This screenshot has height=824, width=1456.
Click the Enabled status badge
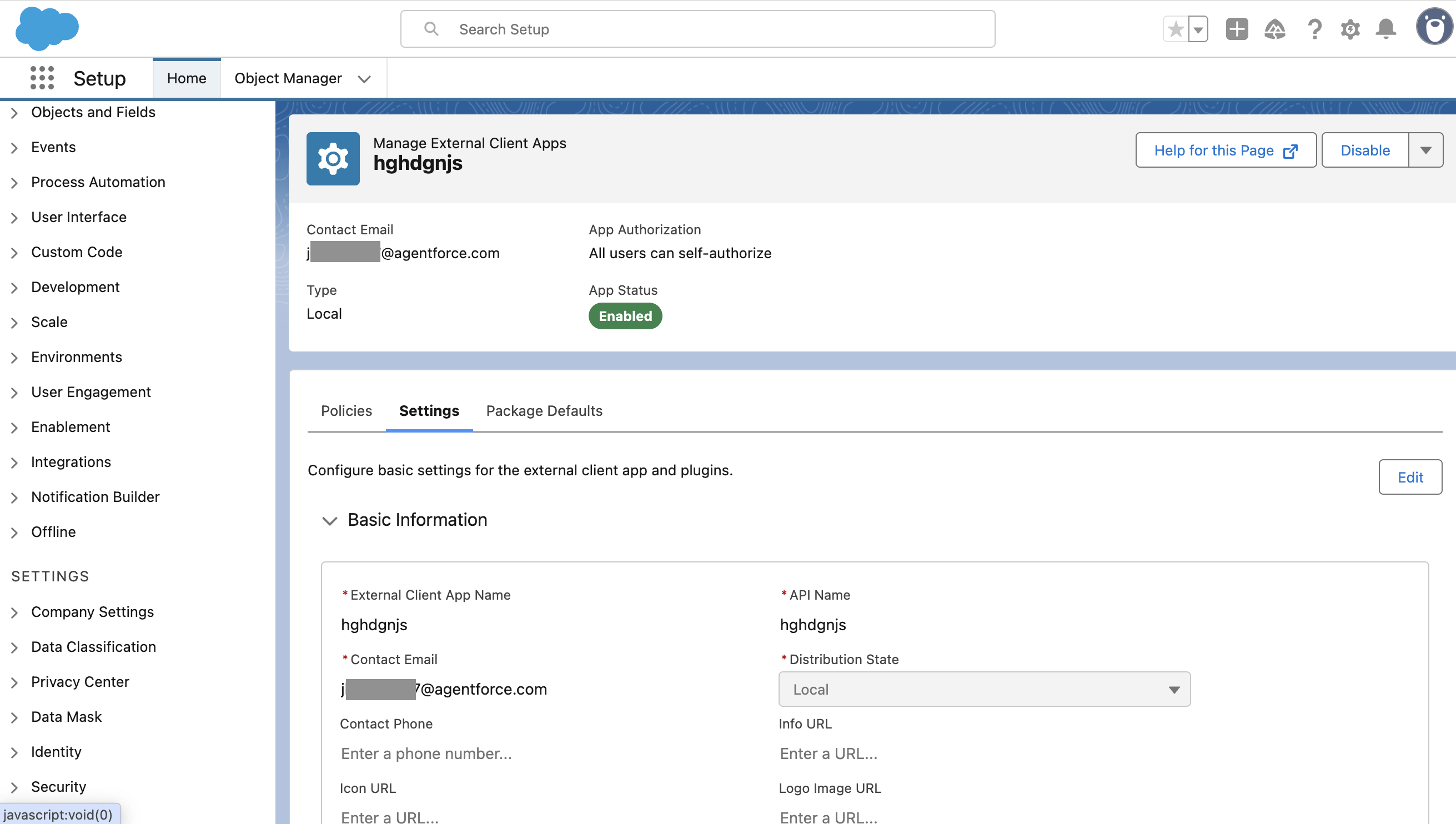click(625, 316)
